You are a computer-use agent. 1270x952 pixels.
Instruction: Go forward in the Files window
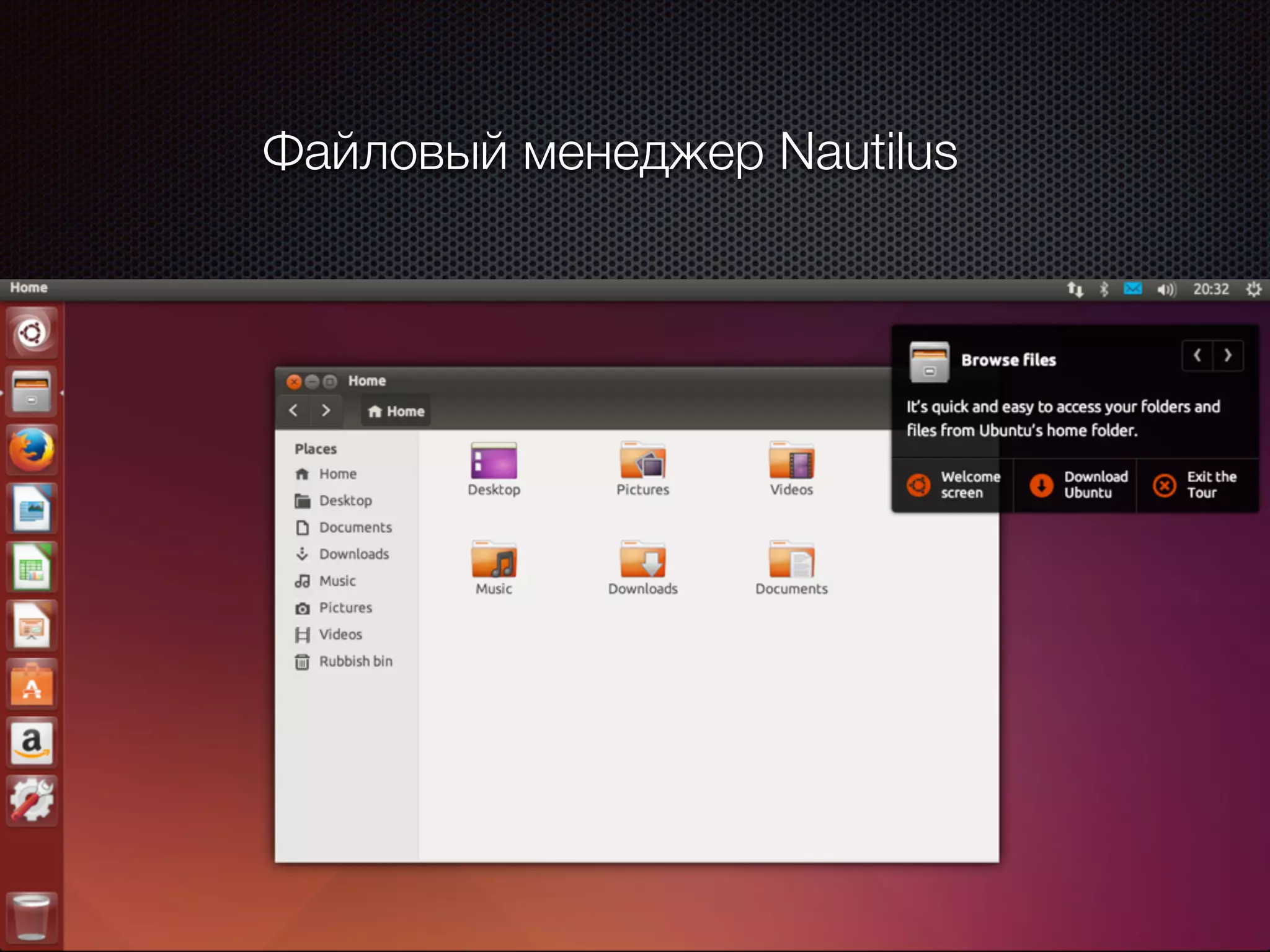pyautogui.click(x=326, y=410)
